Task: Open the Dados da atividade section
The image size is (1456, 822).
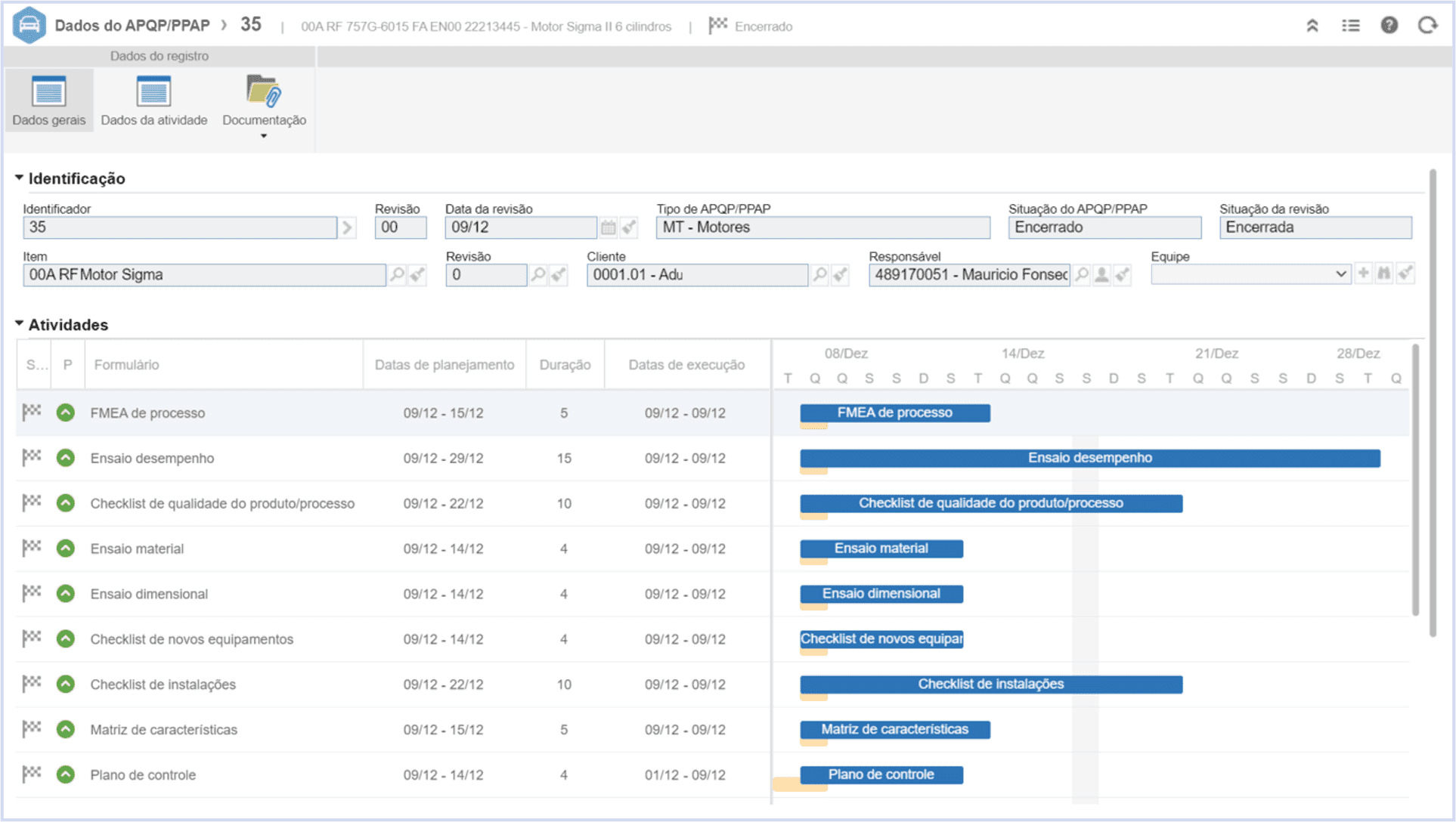Action: tap(154, 100)
